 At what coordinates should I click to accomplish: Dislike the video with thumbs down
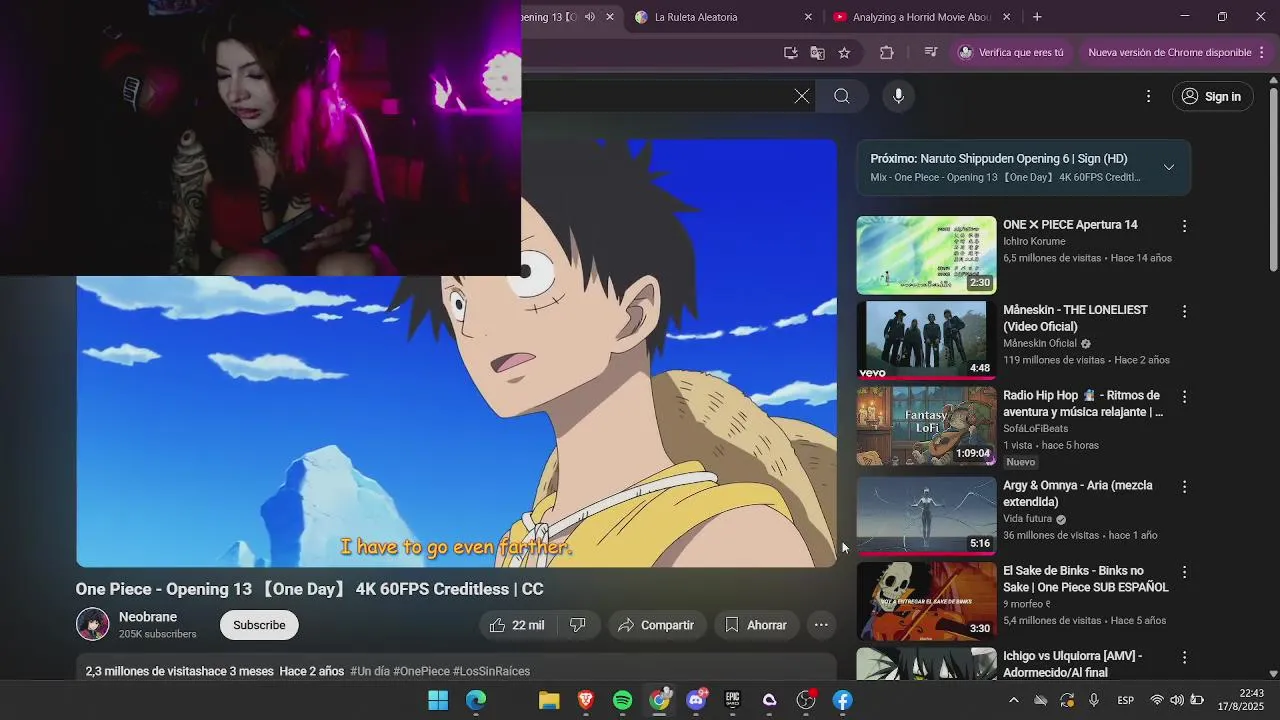(578, 625)
